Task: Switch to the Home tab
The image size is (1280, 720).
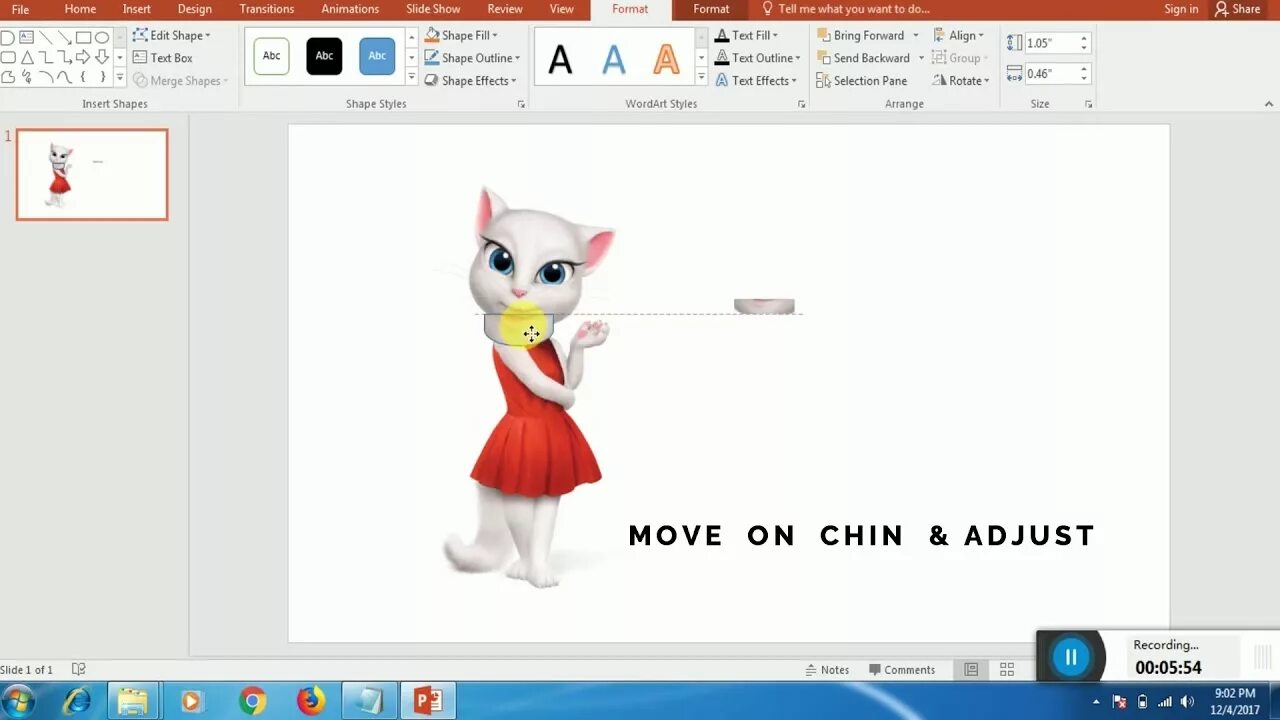Action: tap(80, 9)
